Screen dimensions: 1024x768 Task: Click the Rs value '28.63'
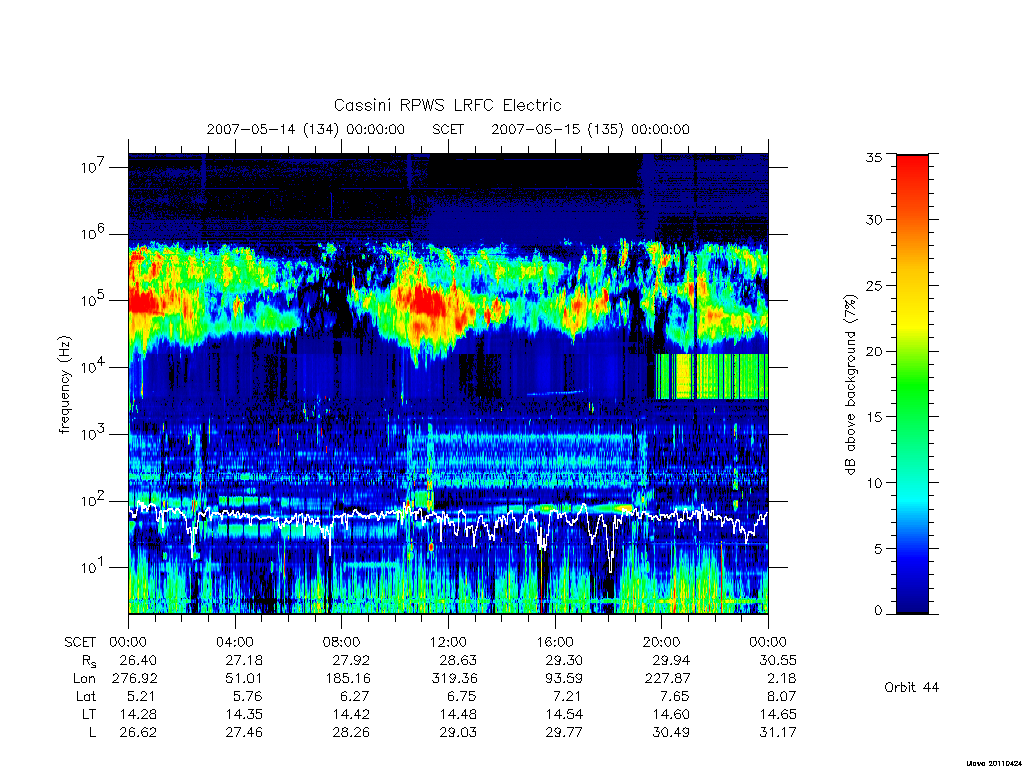[458, 660]
